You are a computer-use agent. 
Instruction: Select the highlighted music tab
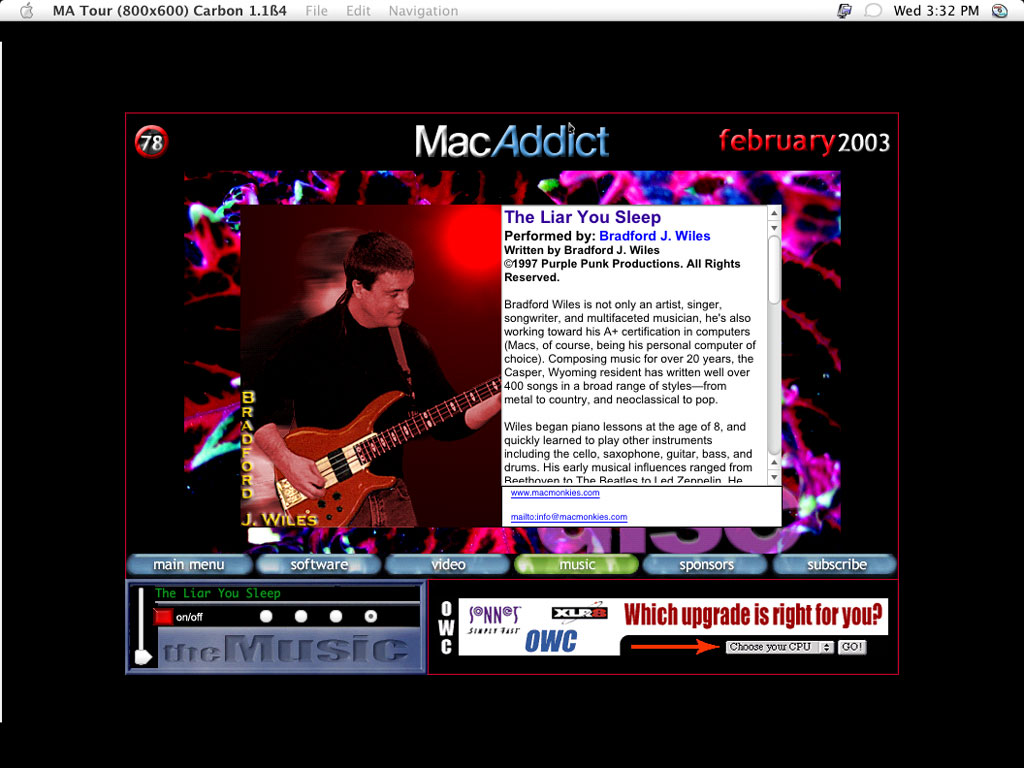pos(577,564)
